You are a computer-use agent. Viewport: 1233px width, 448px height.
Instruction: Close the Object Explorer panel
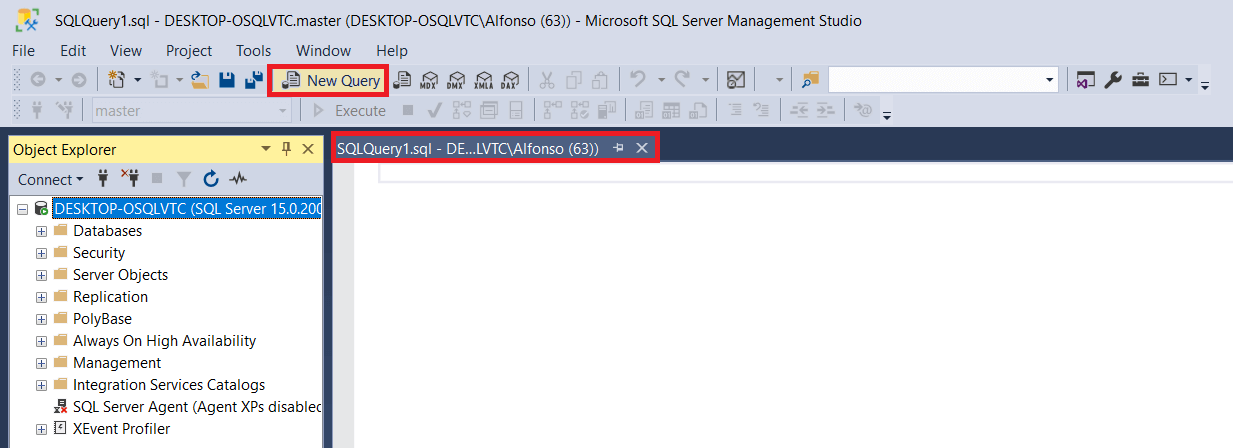308,149
